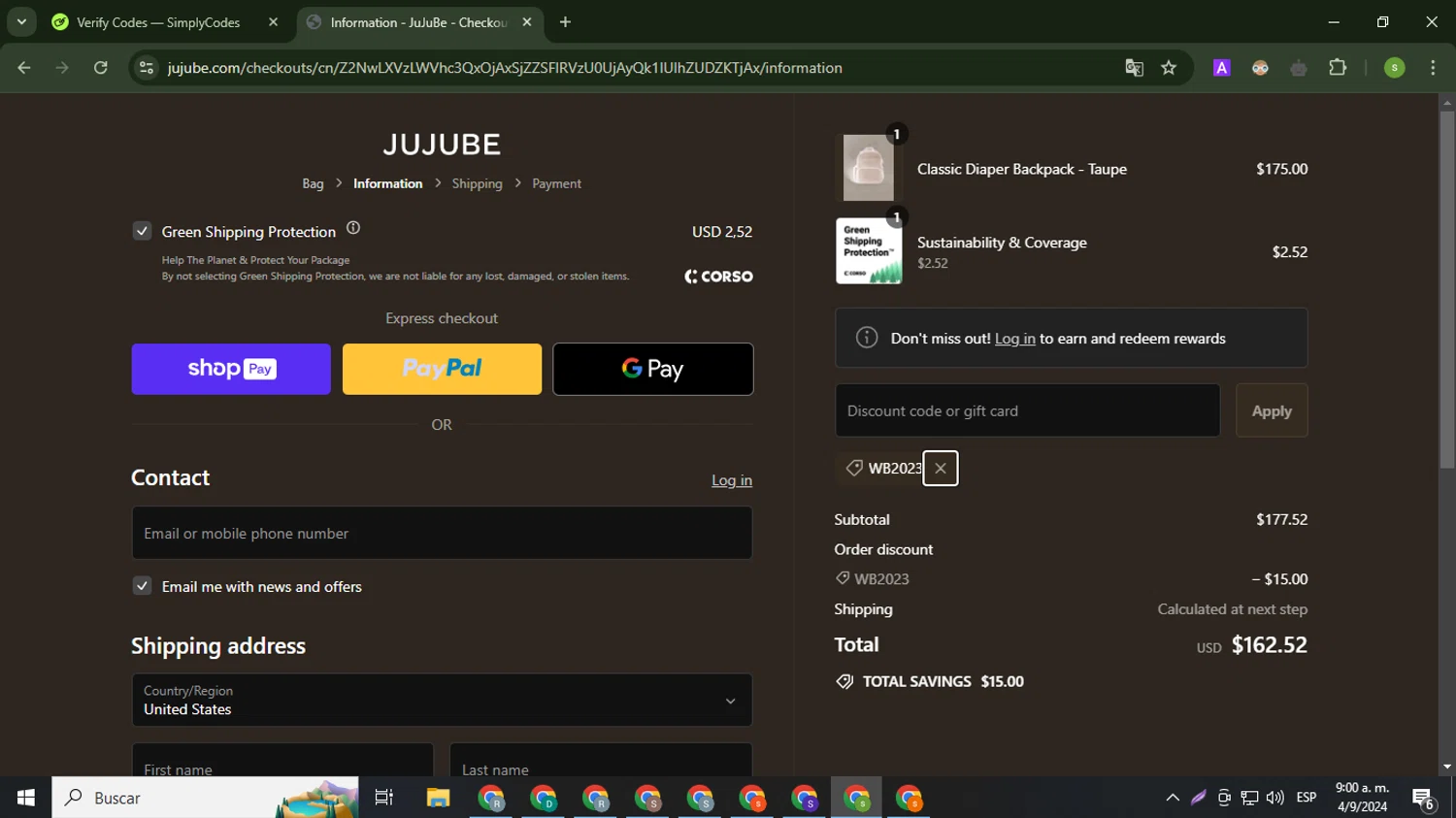Image resolution: width=1456 pixels, height=818 pixels.
Task: Open File Explorer from taskbar
Action: pos(439,798)
